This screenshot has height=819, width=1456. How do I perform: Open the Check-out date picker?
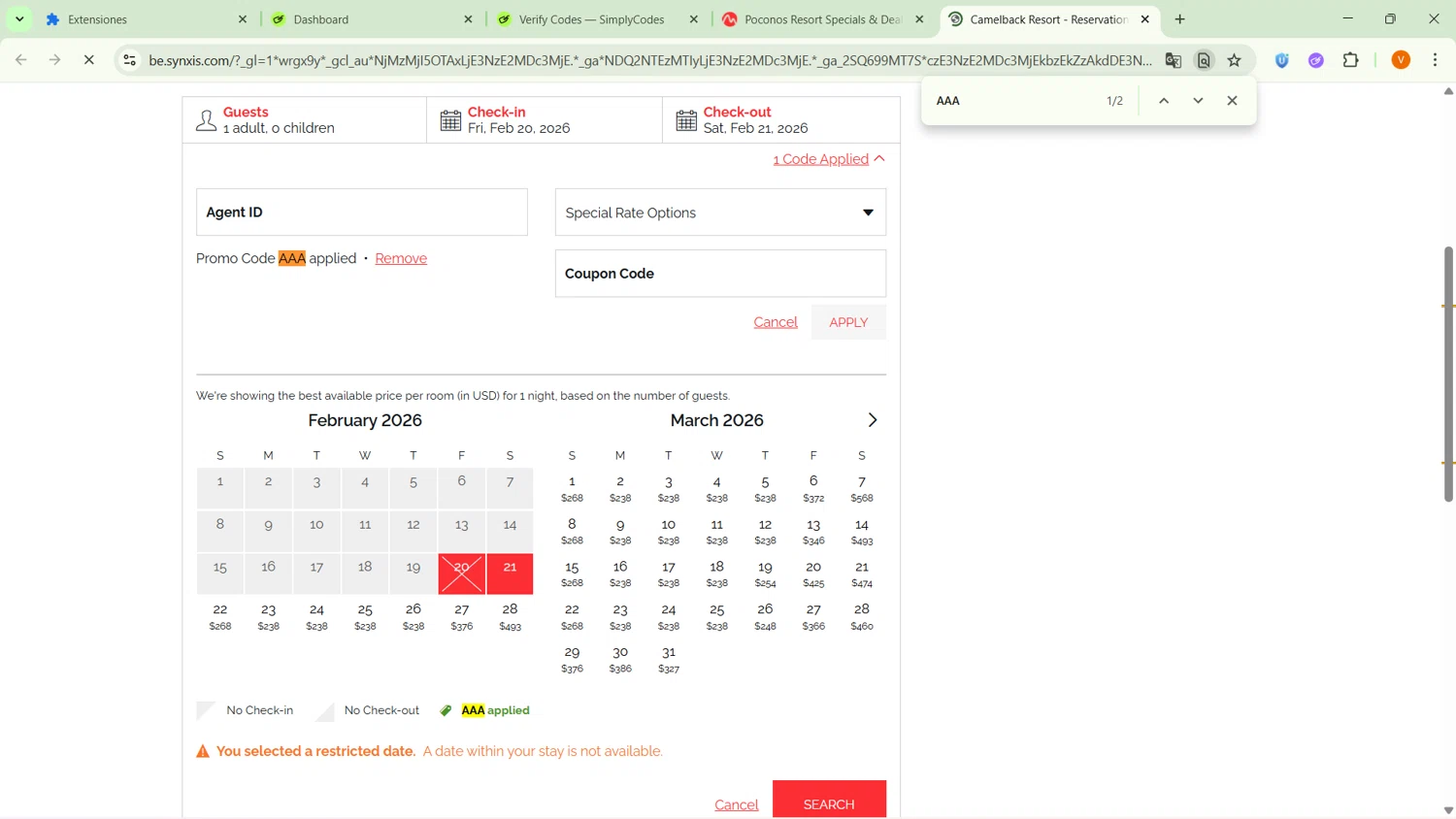tap(781, 120)
